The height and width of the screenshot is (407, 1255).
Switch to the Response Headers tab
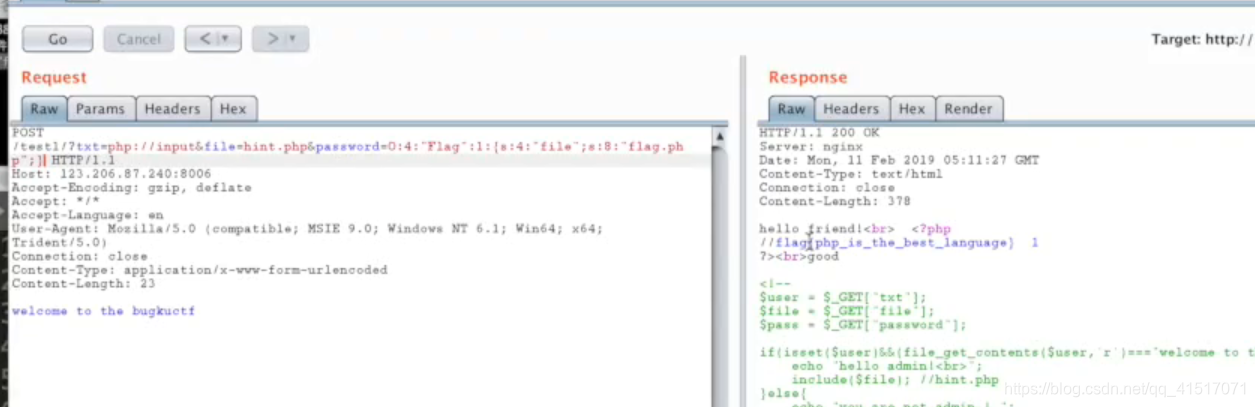[851, 109]
